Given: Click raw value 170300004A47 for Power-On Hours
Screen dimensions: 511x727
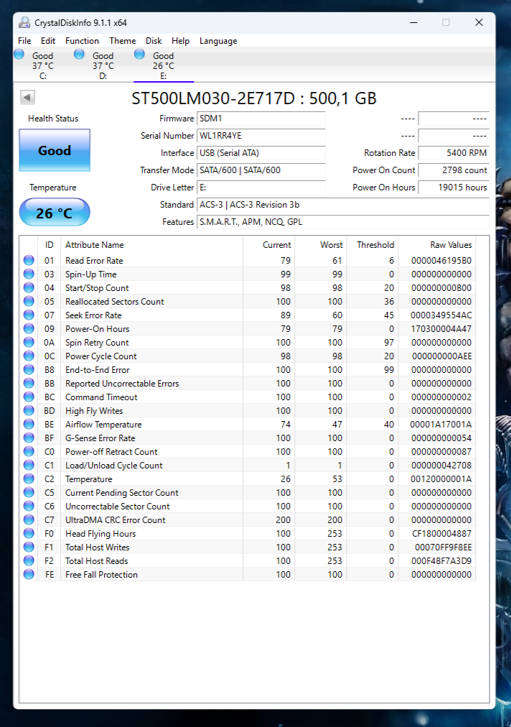Looking at the screenshot, I should tap(441, 329).
